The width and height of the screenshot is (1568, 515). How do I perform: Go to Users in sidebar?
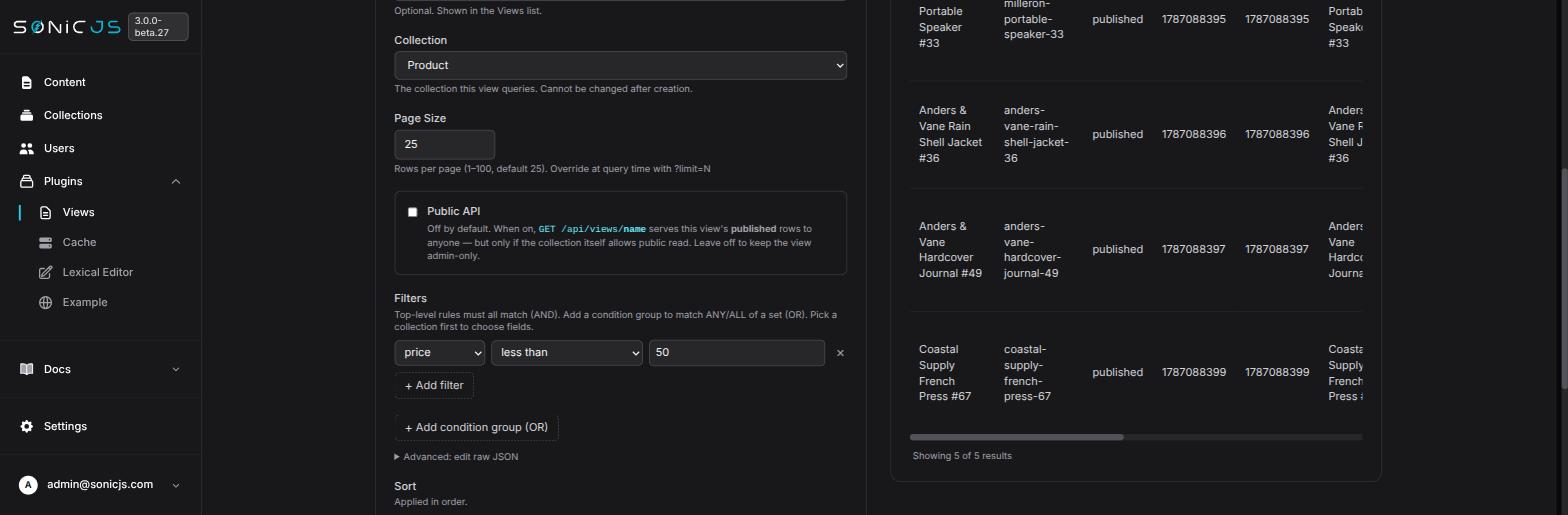point(59,148)
